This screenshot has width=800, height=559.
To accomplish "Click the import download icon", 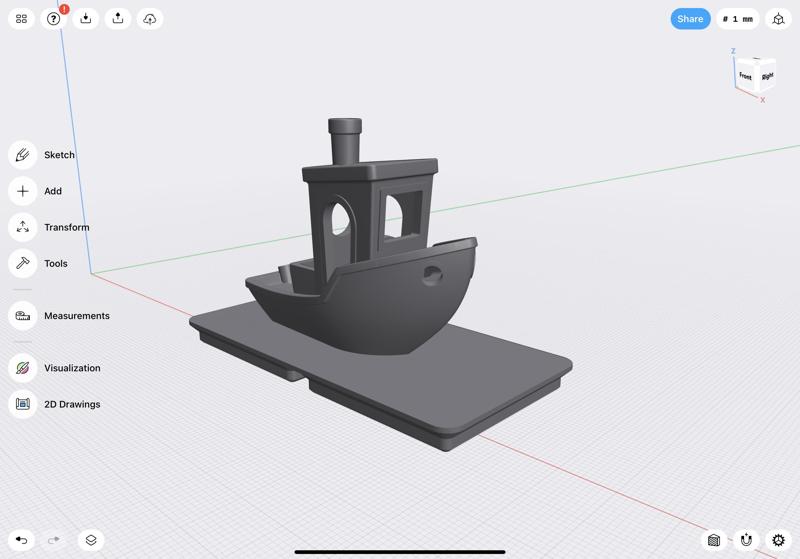I will point(86,19).
